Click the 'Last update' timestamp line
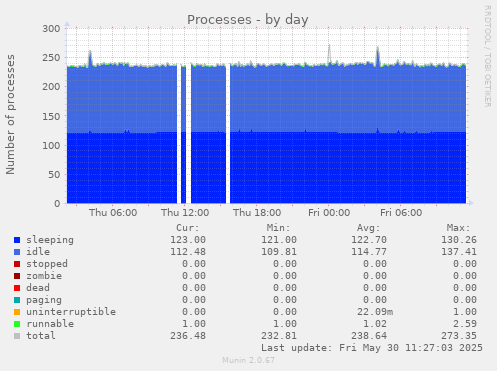Viewport: 497px width, 371px height. (x=372, y=348)
